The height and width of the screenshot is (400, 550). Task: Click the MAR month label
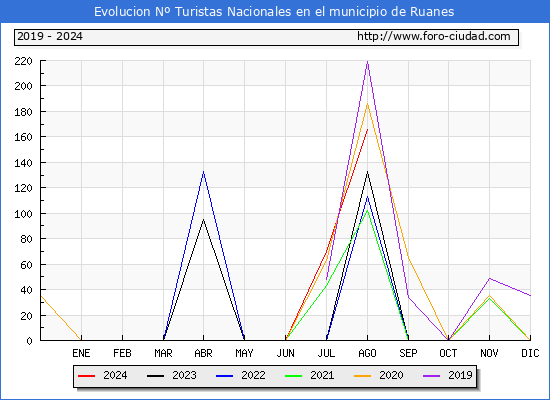pyautogui.click(x=163, y=353)
